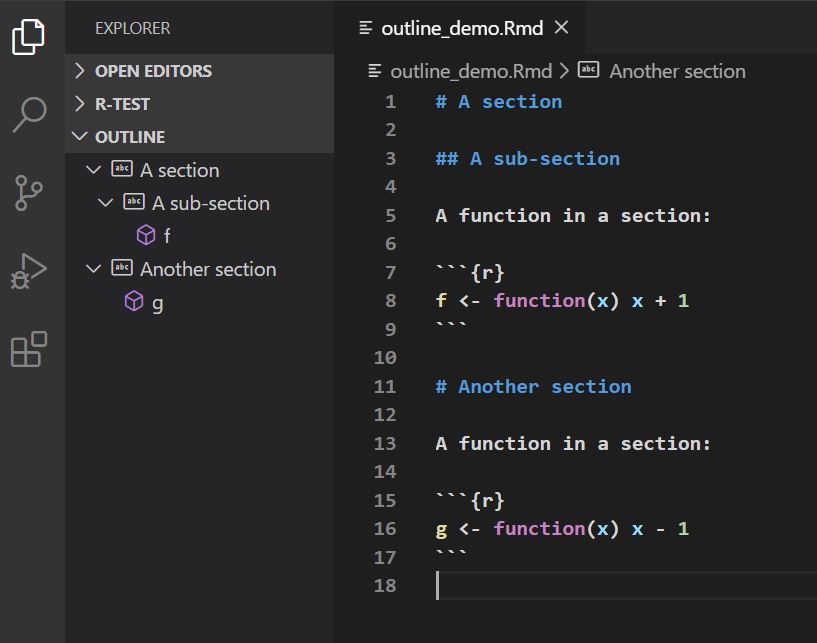Place cursor on line 11 heading text
Image resolution: width=817 pixels, height=643 pixels.
(x=544, y=387)
